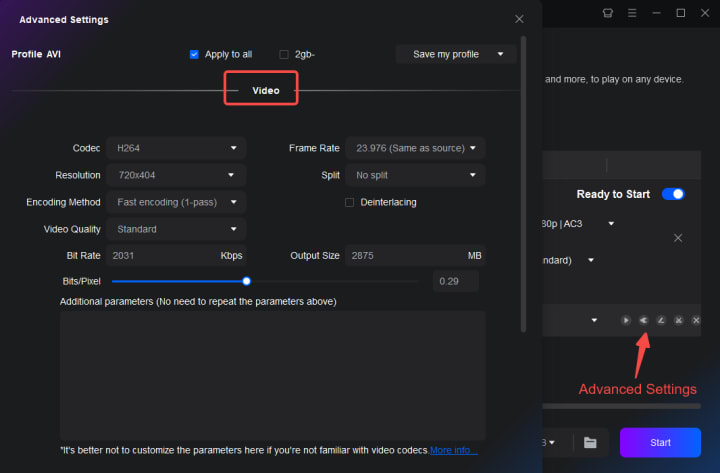Open the Resolution 720x404 dropdown

pos(176,175)
